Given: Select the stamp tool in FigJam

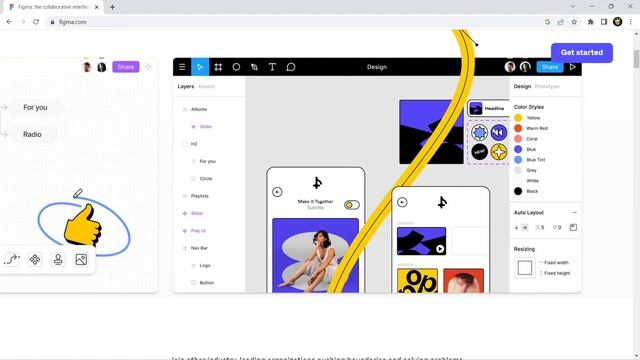Looking at the screenshot, I should pos(58,259).
